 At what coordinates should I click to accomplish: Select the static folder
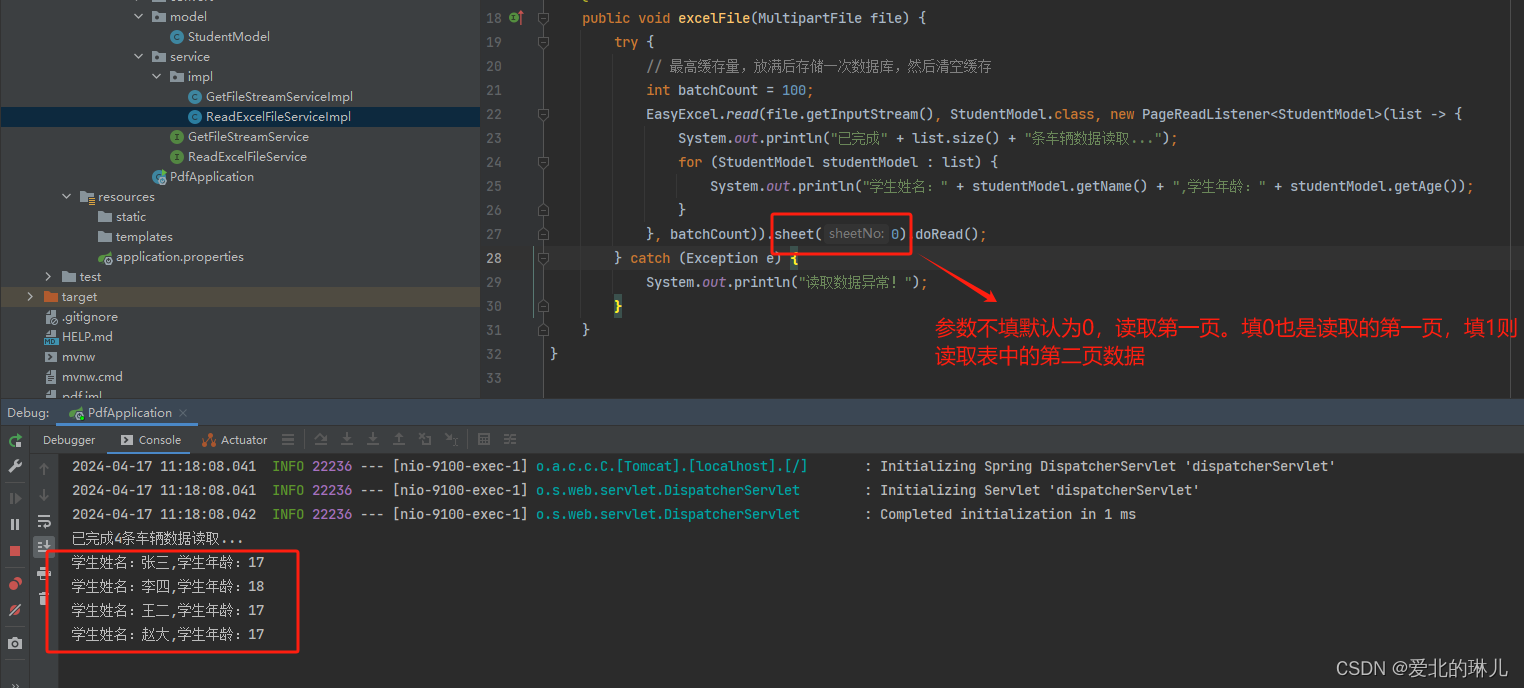[130, 217]
